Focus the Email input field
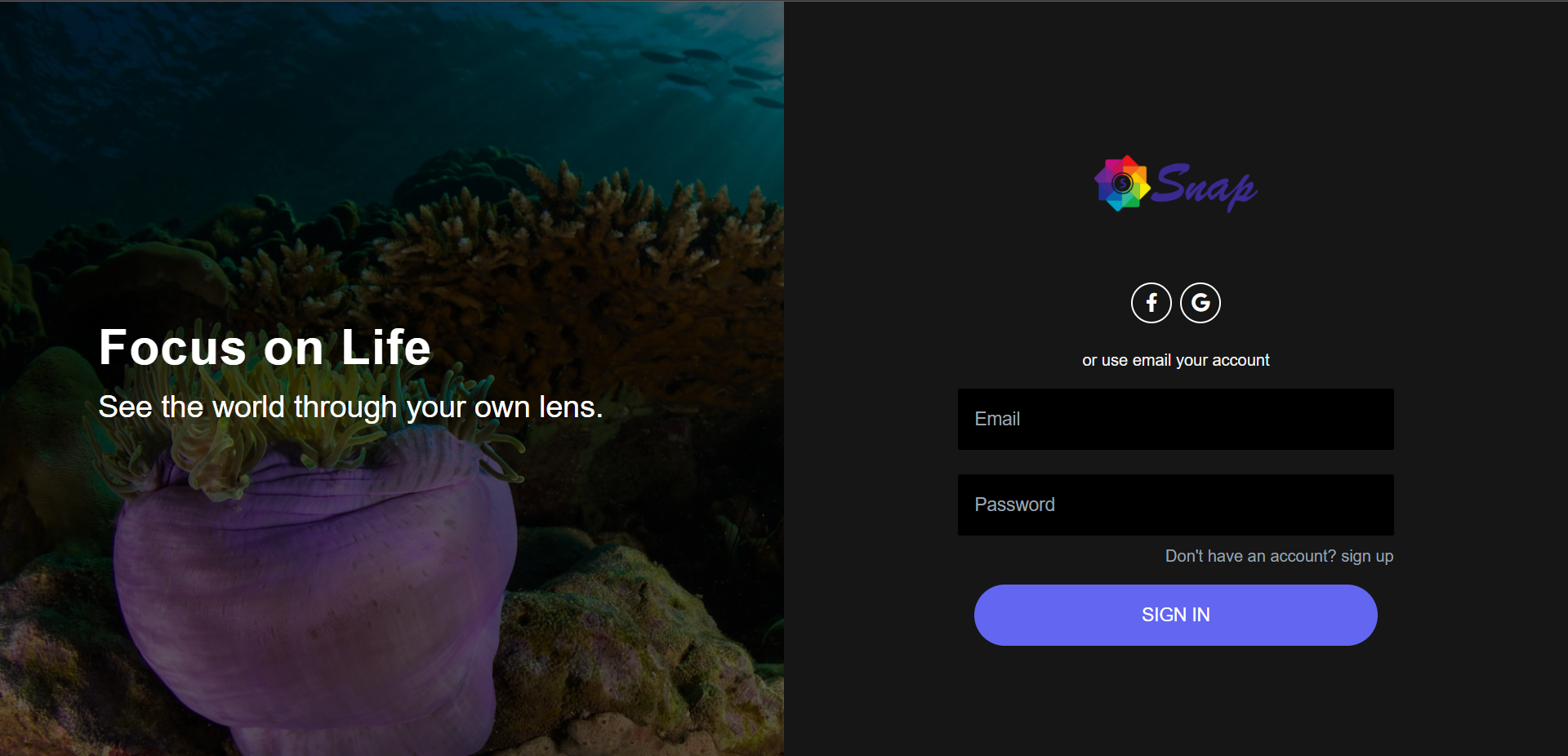This screenshot has height=756, width=1568. tap(1176, 419)
